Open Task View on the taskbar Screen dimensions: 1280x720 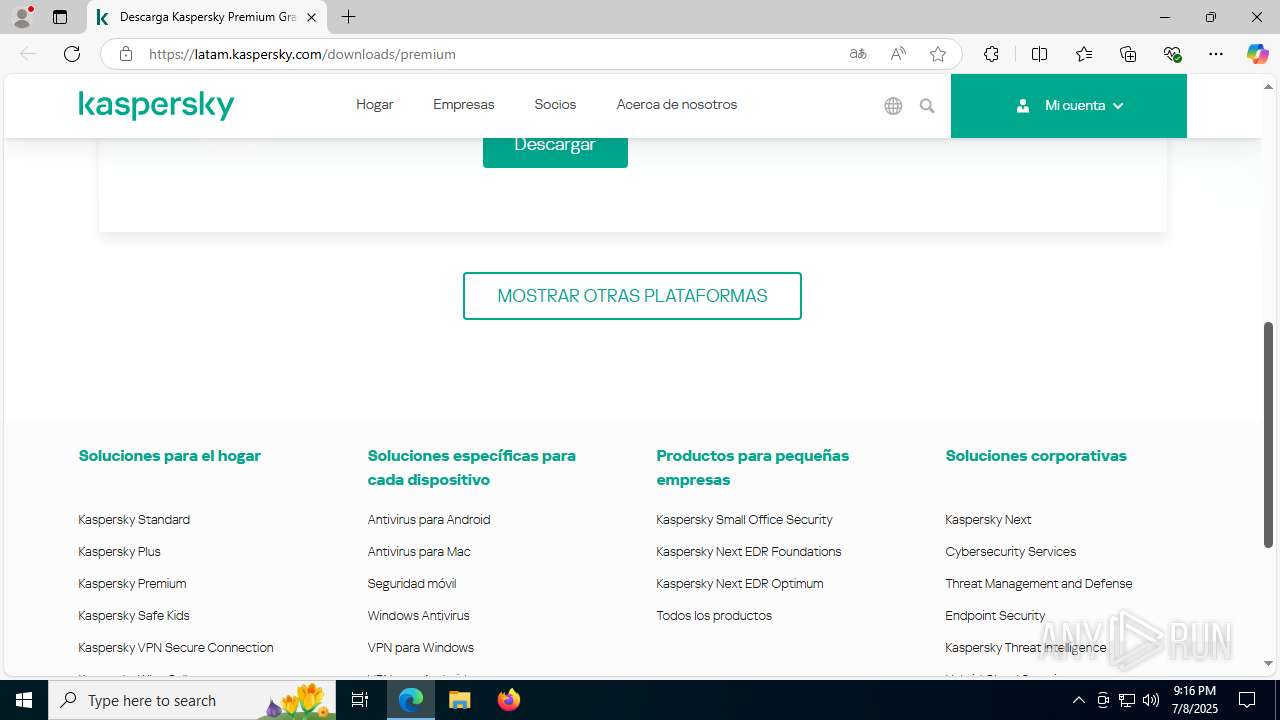[x=360, y=700]
